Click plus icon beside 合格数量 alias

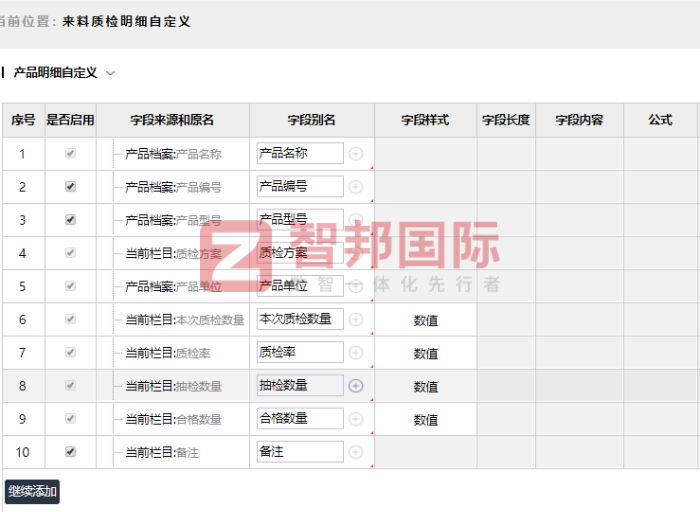point(356,419)
